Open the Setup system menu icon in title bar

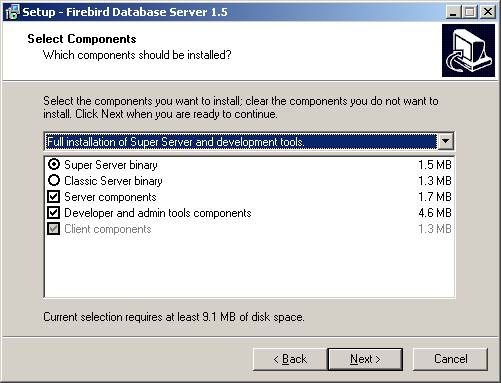[x=12, y=12]
